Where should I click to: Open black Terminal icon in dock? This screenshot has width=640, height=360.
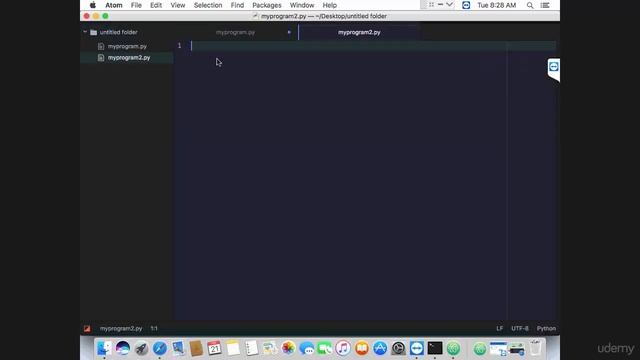point(435,348)
